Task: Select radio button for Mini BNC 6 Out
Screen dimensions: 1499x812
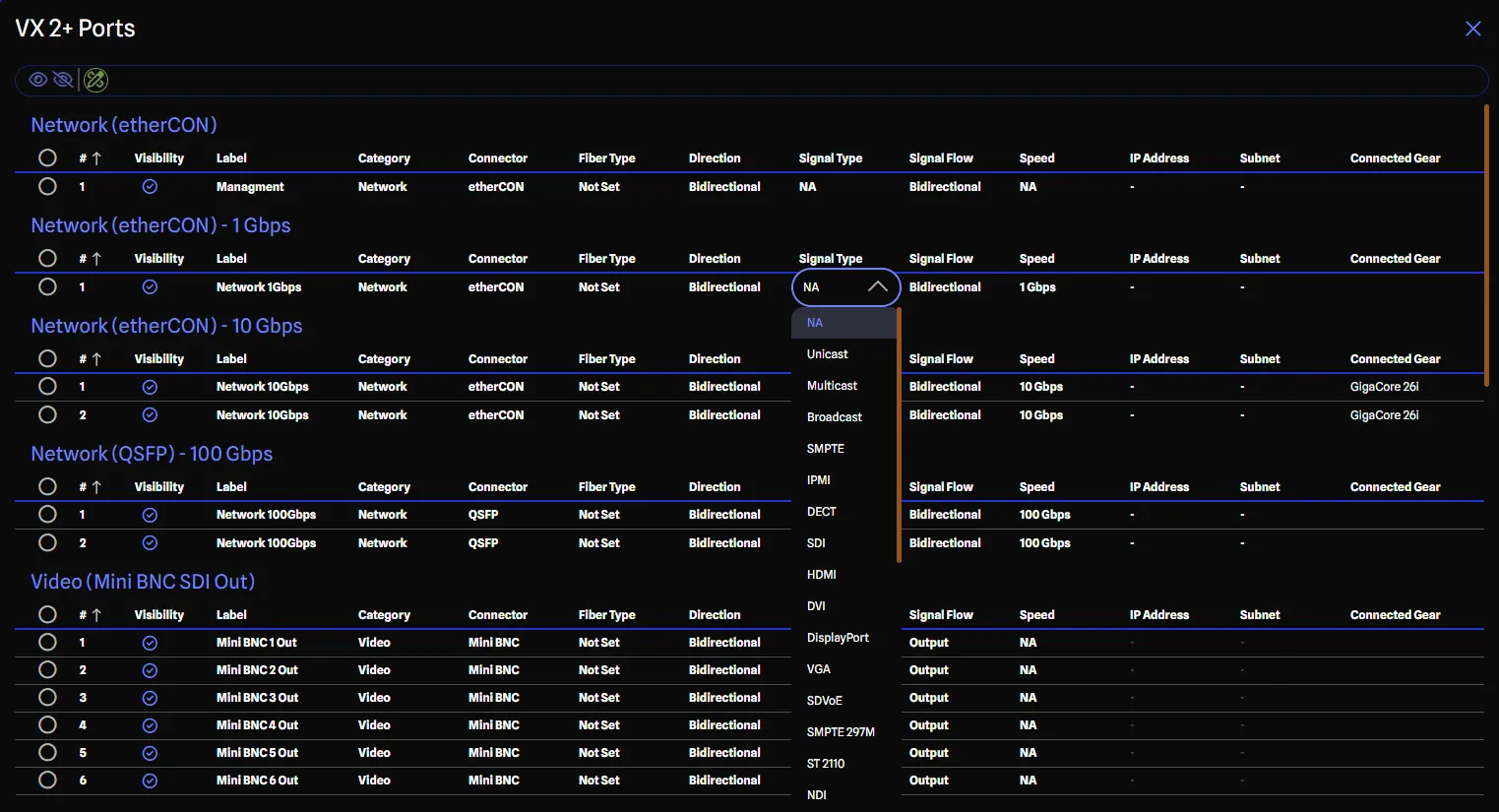Action: click(x=47, y=780)
